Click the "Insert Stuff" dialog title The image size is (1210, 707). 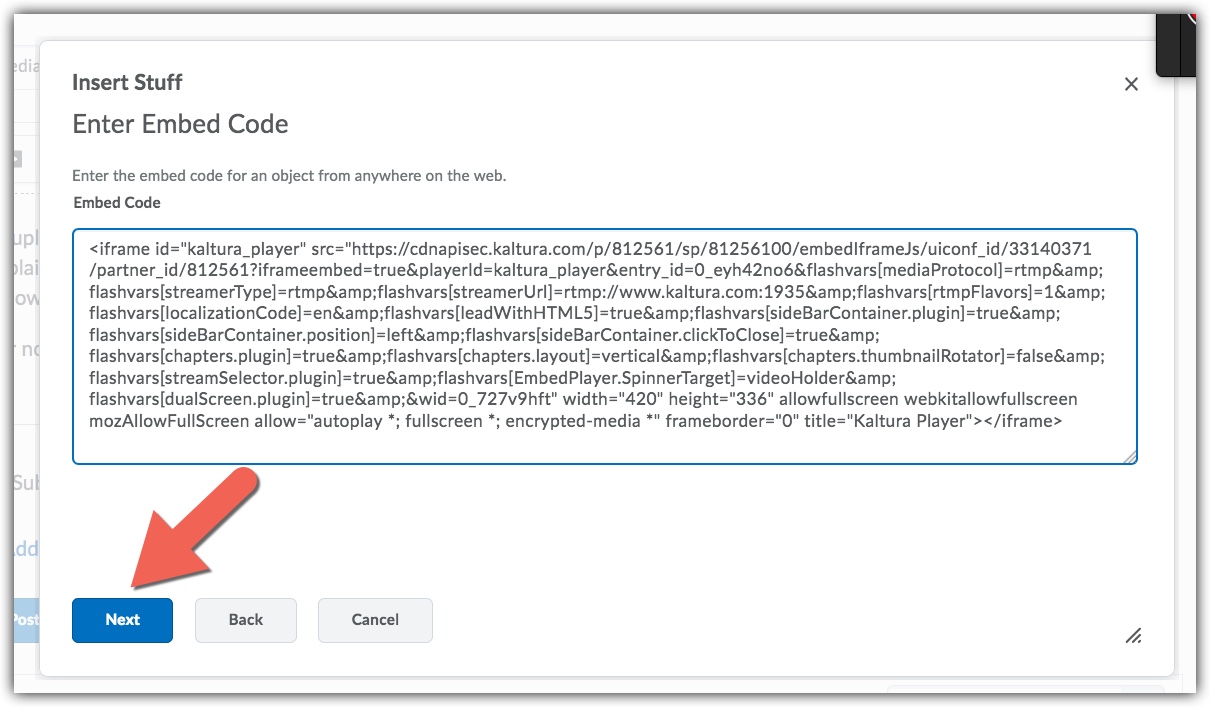pos(127,82)
